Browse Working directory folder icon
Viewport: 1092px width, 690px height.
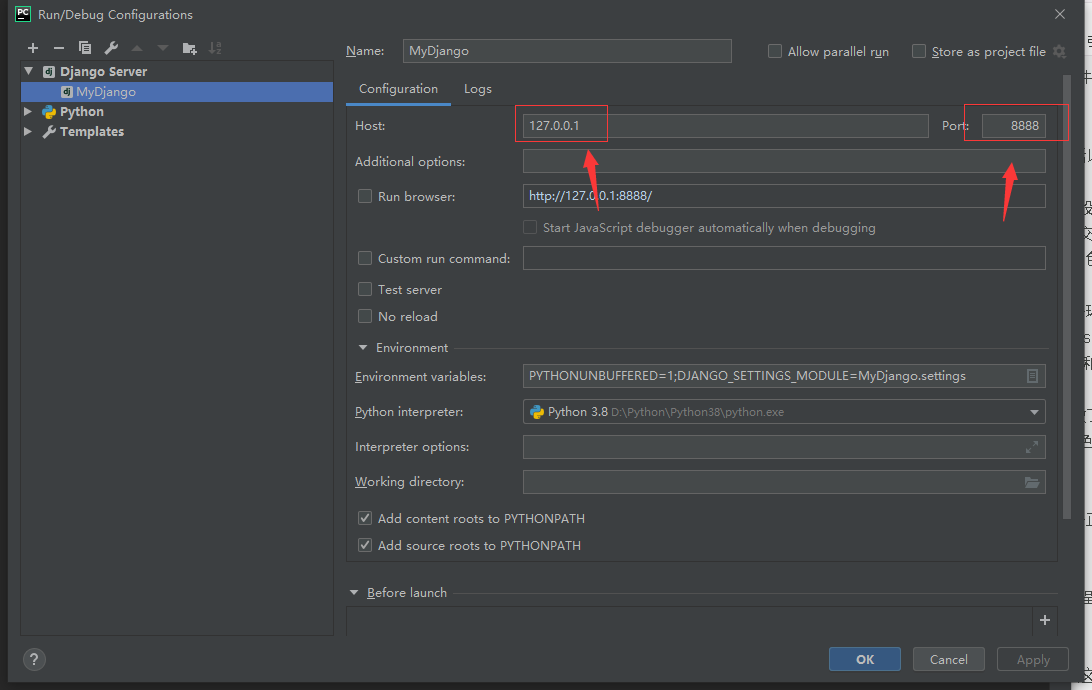pos(1032,482)
